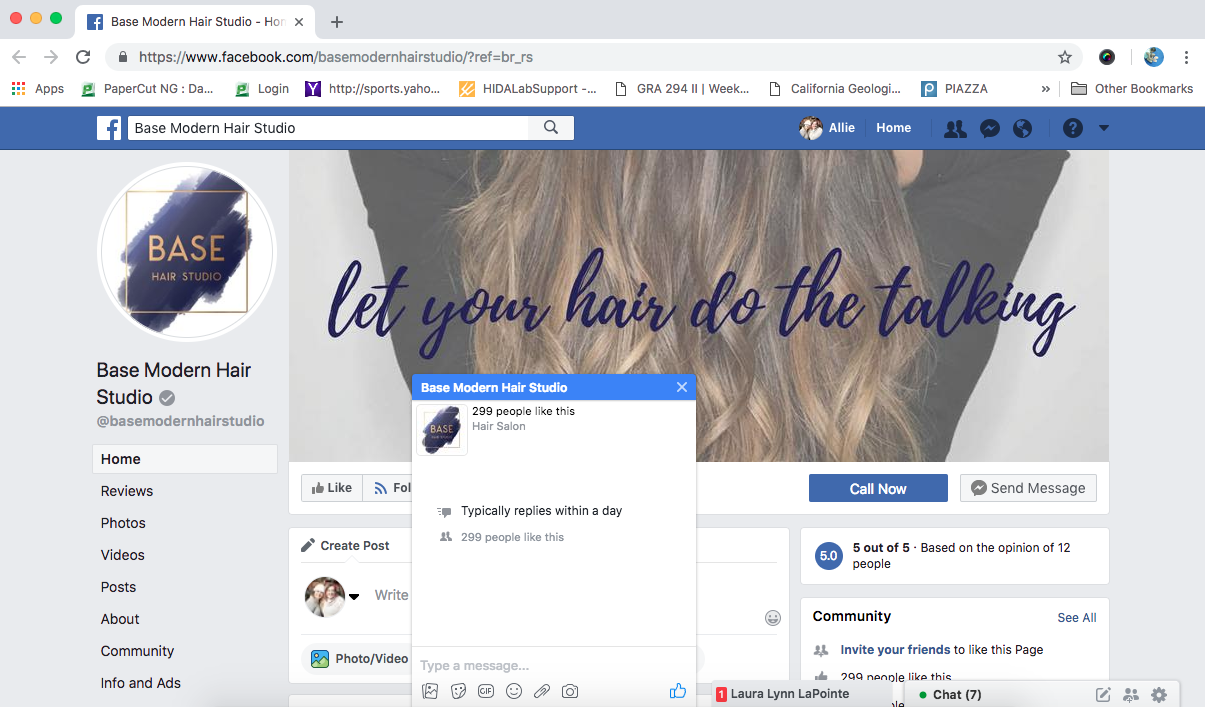
Task: Click the Type a message field
Action: click(553, 665)
